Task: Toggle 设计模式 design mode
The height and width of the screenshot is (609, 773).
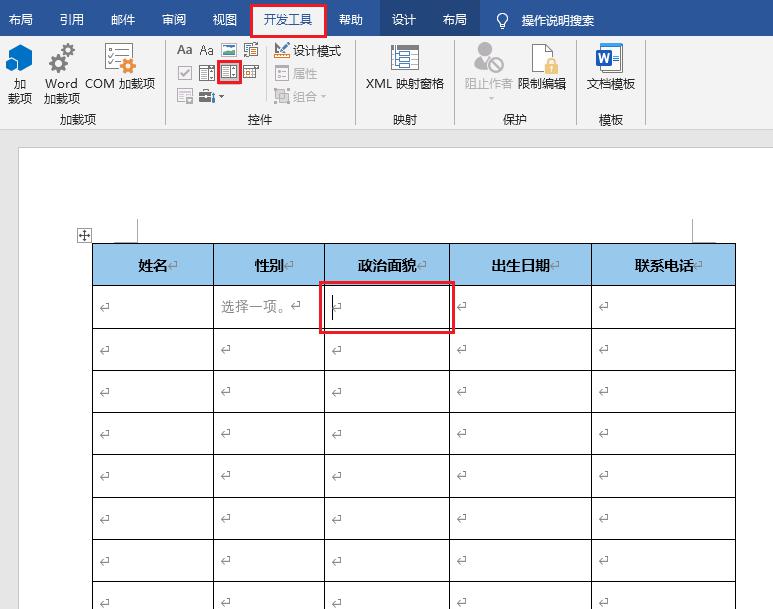Action: (x=308, y=50)
